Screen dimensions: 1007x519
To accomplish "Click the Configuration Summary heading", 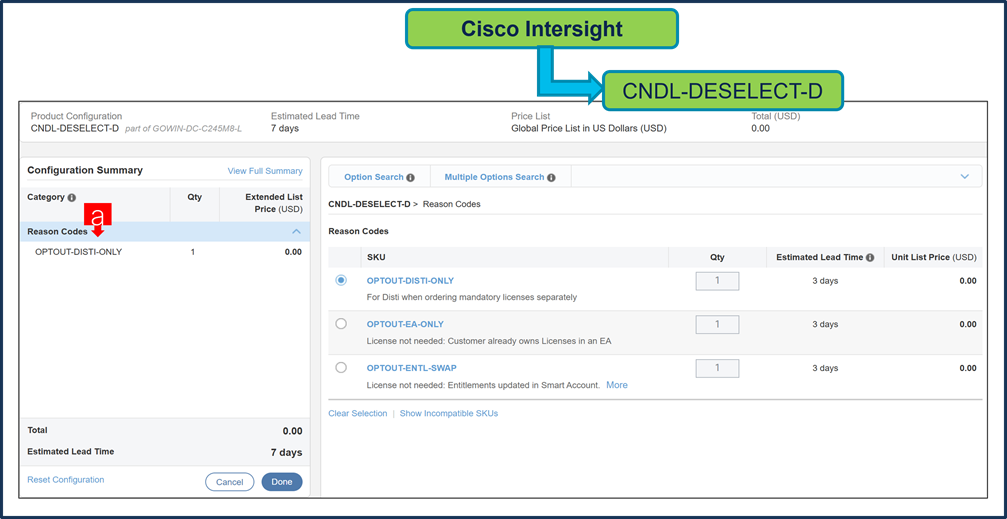I will (x=85, y=170).
